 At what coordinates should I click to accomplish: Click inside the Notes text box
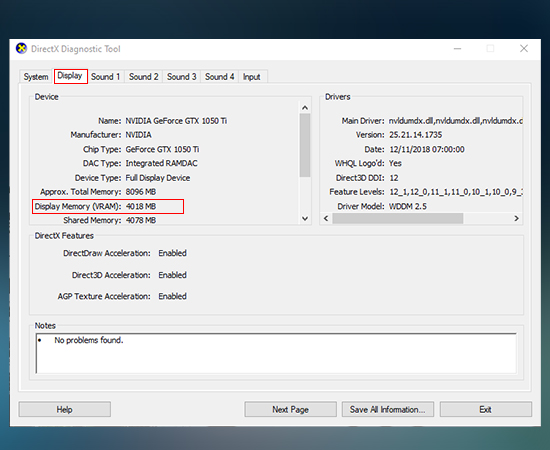276,353
